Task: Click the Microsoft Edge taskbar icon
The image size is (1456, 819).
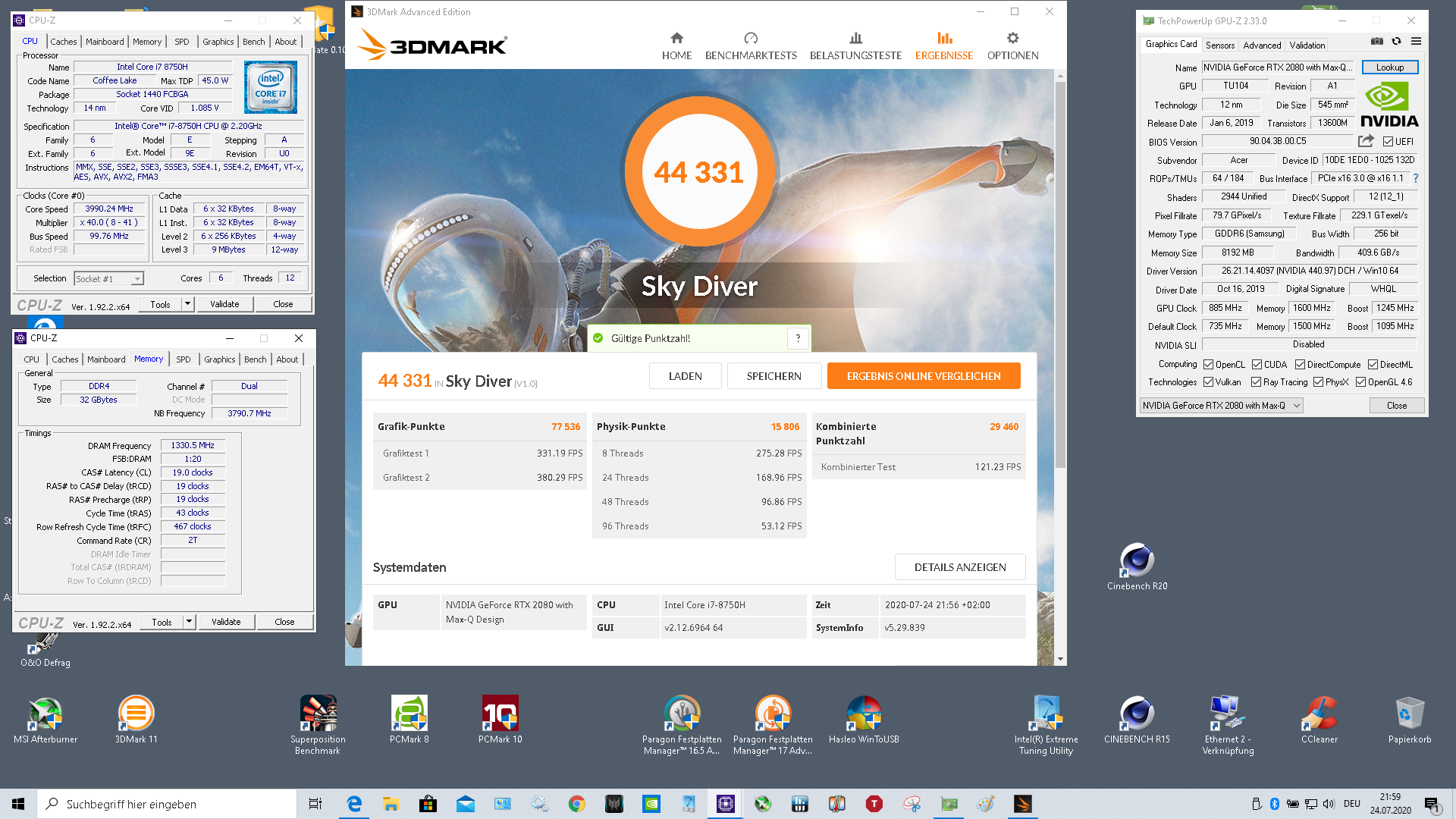Action: [354, 804]
